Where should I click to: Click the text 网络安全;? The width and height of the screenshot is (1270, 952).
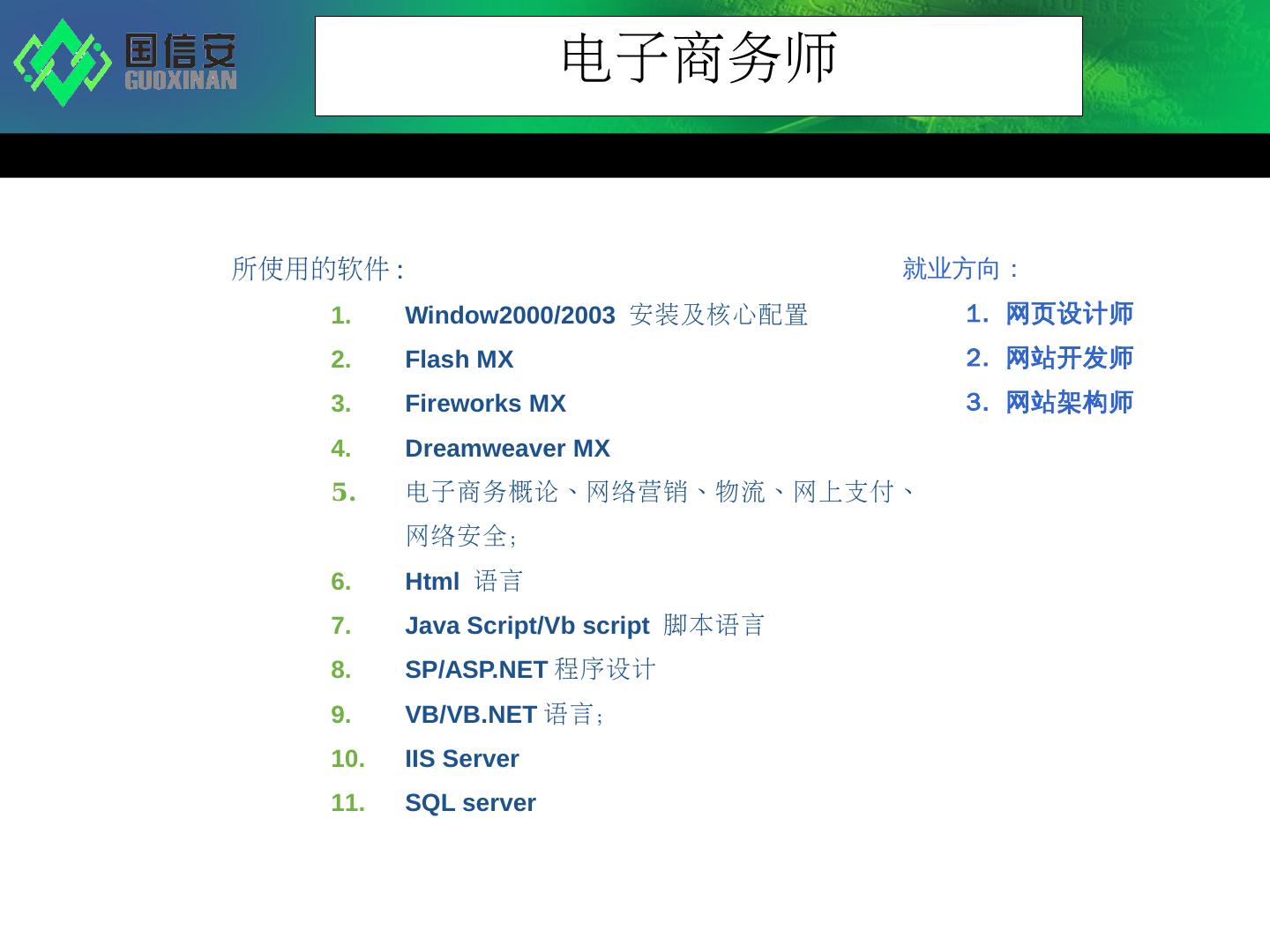coord(461,536)
